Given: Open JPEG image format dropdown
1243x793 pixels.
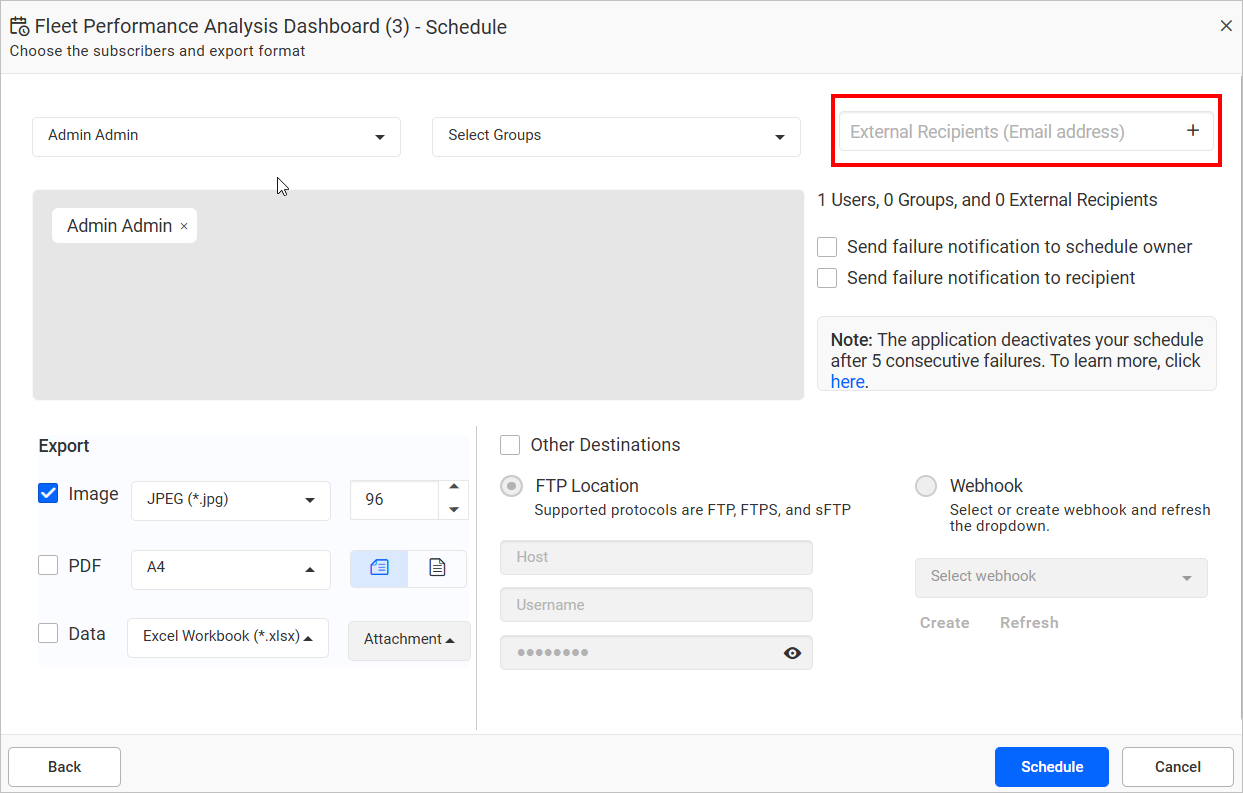Looking at the screenshot, I should click(x=230, y=499).
